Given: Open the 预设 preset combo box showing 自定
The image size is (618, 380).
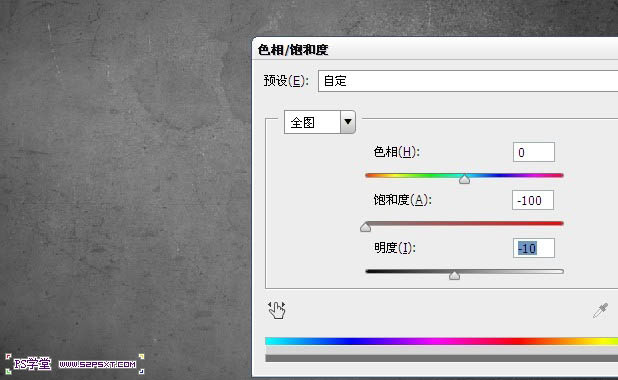Looking at the screenshot, I should 468,81.
